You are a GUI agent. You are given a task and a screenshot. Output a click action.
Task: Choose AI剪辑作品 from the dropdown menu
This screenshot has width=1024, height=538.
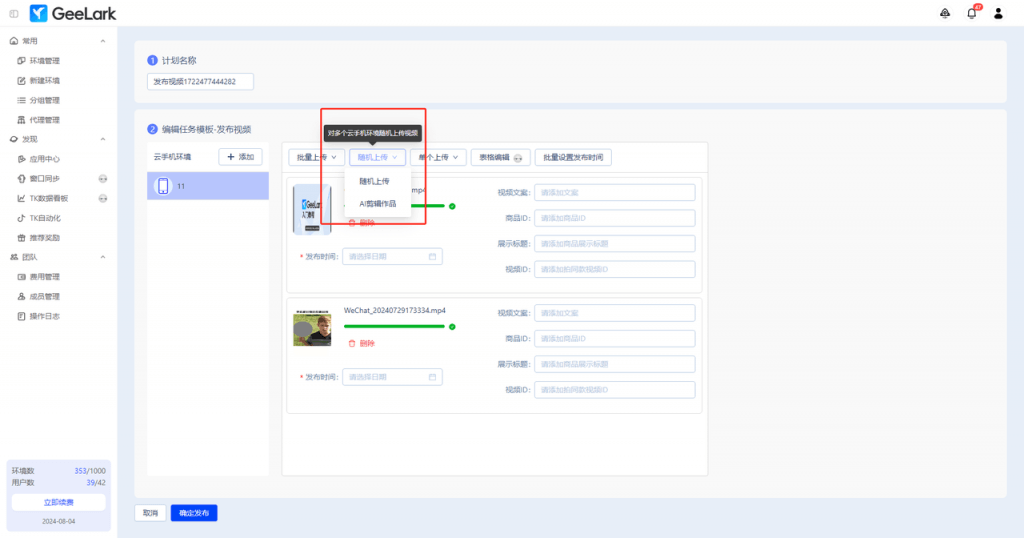pos(378,203)
